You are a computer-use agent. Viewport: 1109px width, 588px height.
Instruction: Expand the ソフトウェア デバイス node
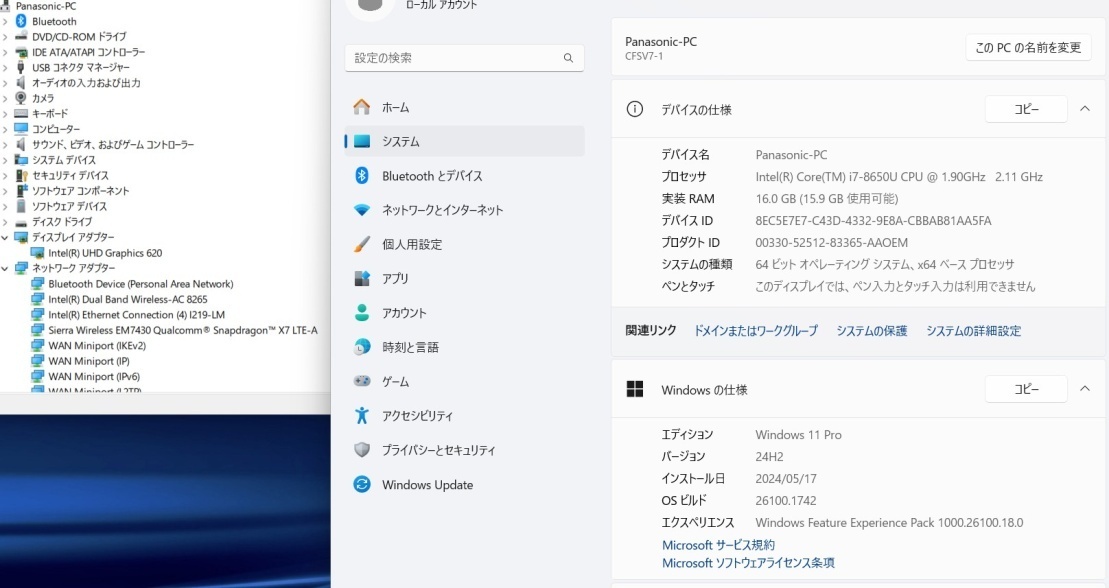6,207
